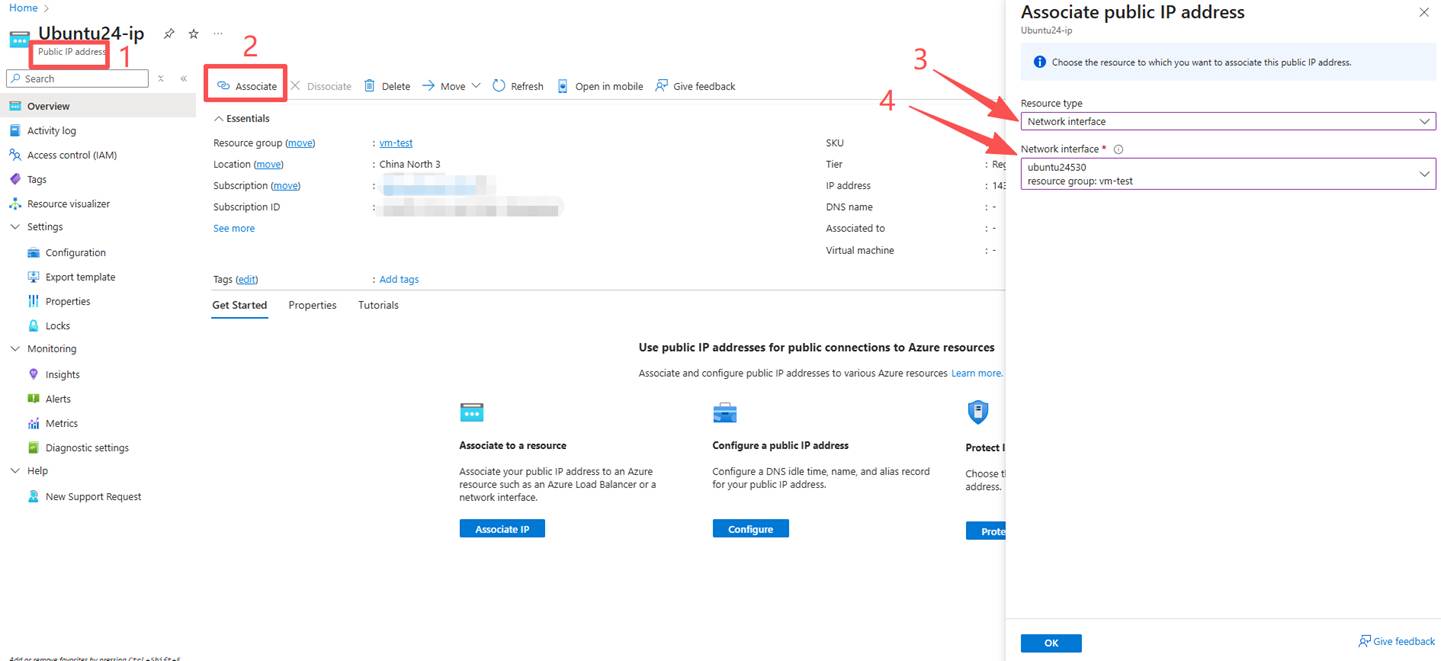Click the Refresh toolbar icon
The height and width of the screenshot is (661, 1441).
pyautogui.click(x=499, y=86)
